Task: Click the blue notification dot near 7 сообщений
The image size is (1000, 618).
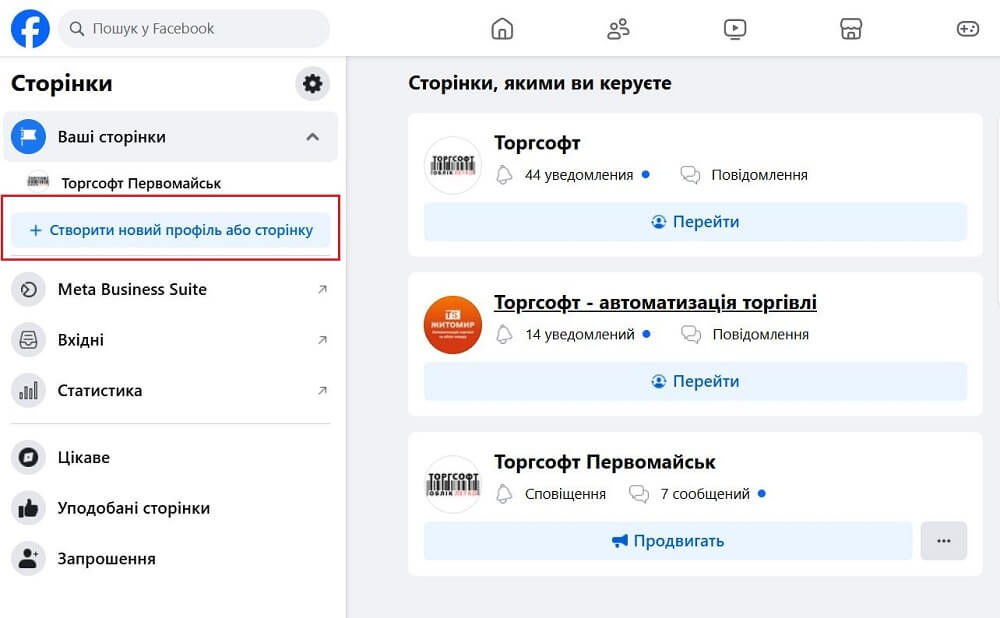Action: [762, 493]
